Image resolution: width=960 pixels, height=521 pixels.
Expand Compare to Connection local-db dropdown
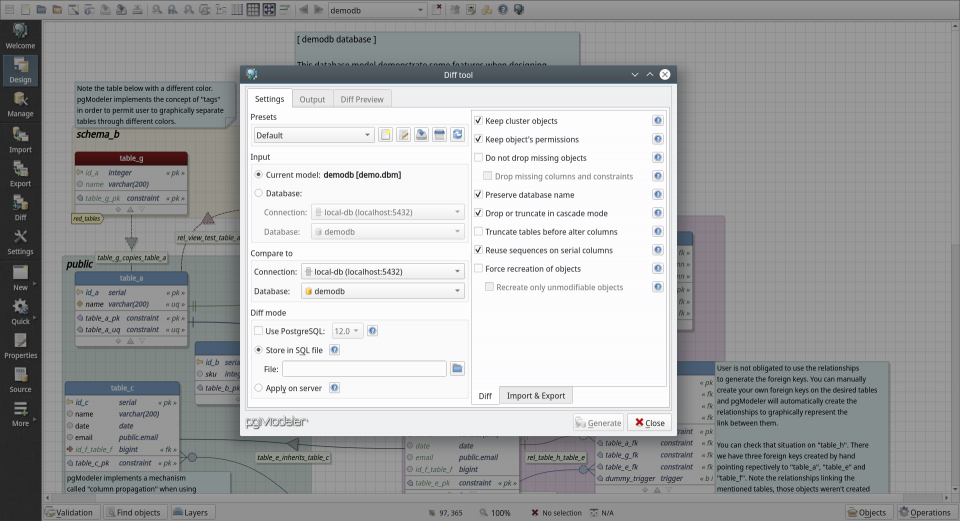click(x=382, y=271)
